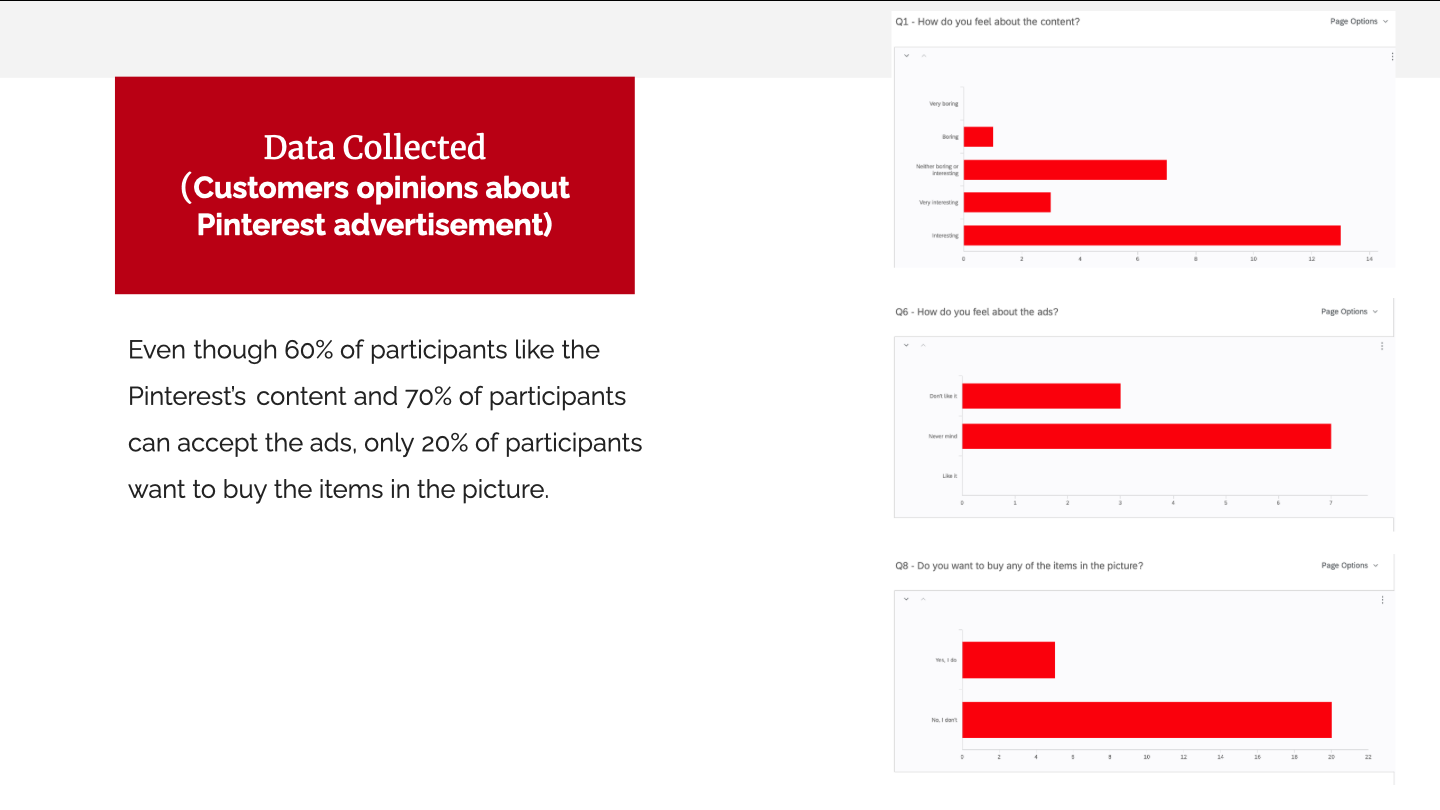Click the up chevron in Q6 chart
Screen dimensions: 1440x810
coord(922,345)
